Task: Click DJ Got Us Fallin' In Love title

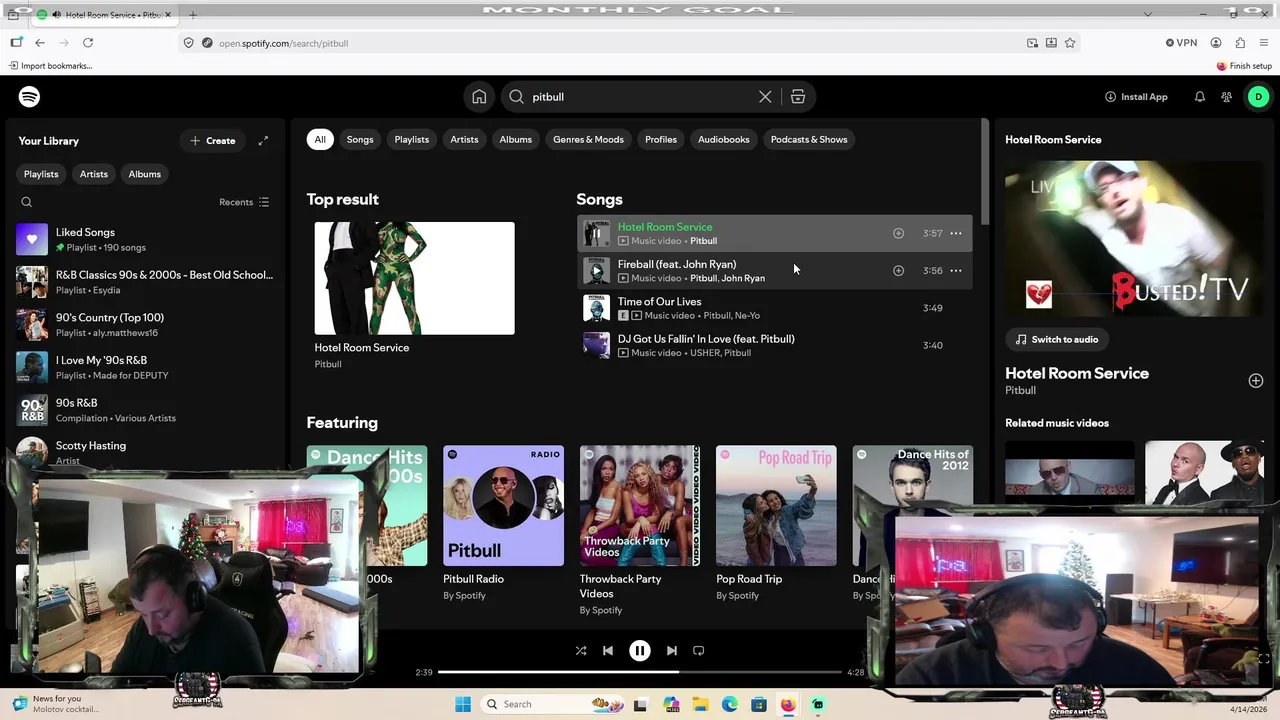Action: click(706, 339)
